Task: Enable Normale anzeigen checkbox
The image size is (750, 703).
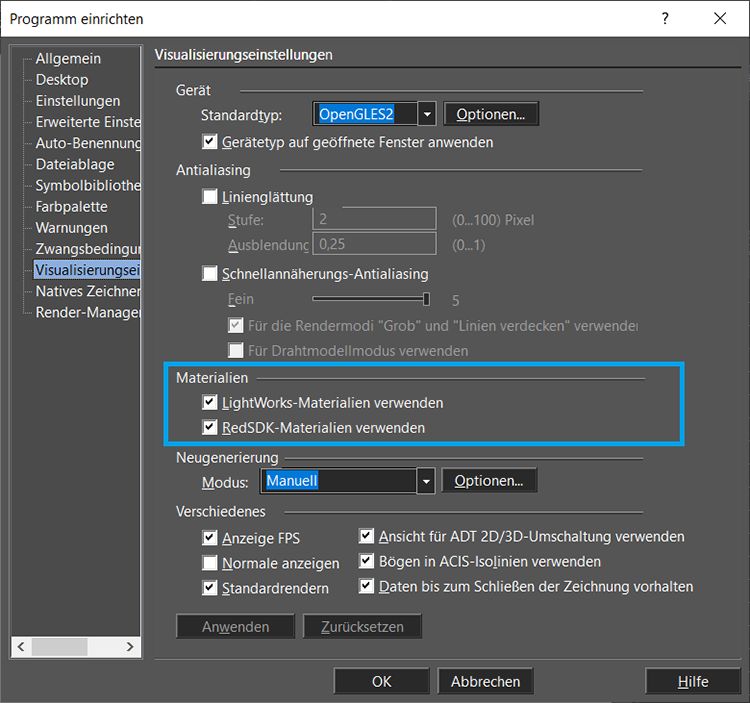Action: pos(210,563)
